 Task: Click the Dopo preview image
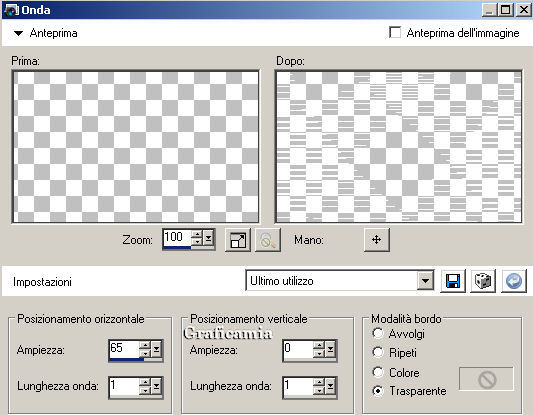(398, 147)
